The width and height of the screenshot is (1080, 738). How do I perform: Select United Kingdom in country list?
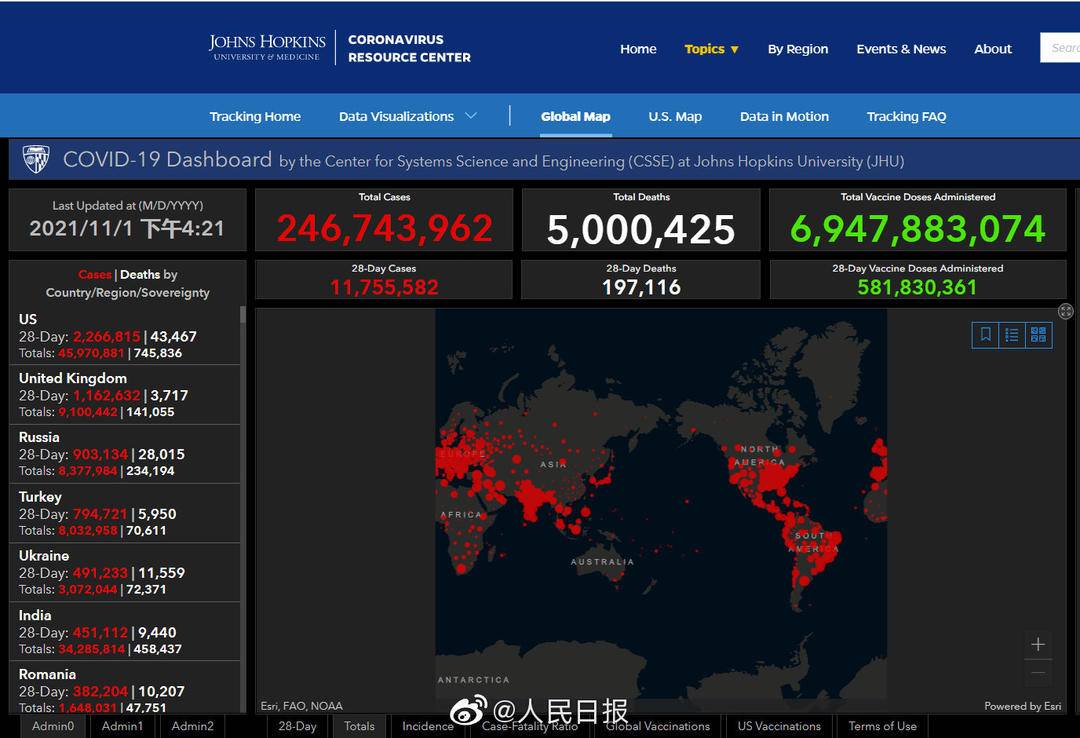pos(73,378)
